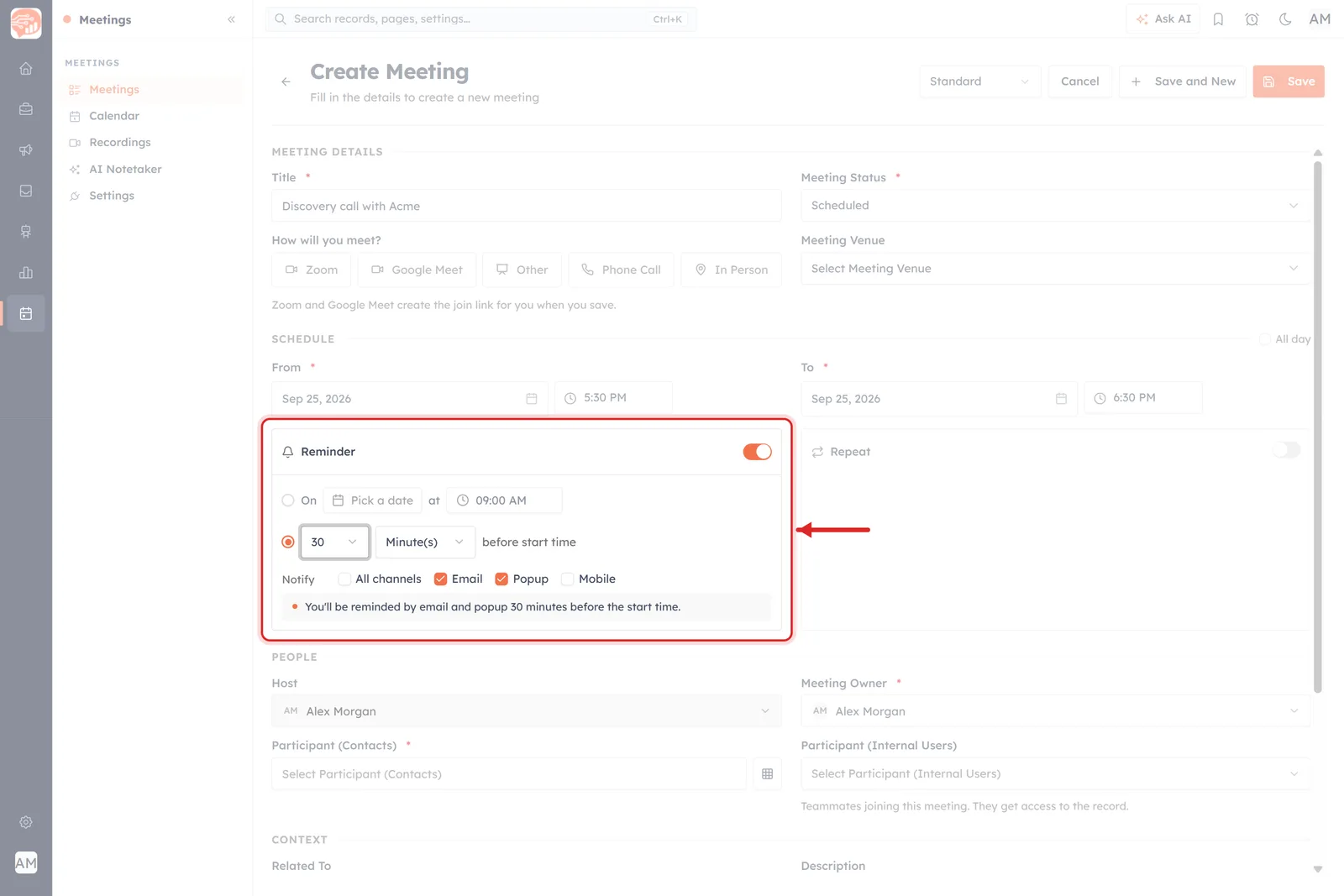Open Participant (Internal Users) dropdown

pyautogui.click(x=1055, y=774)
